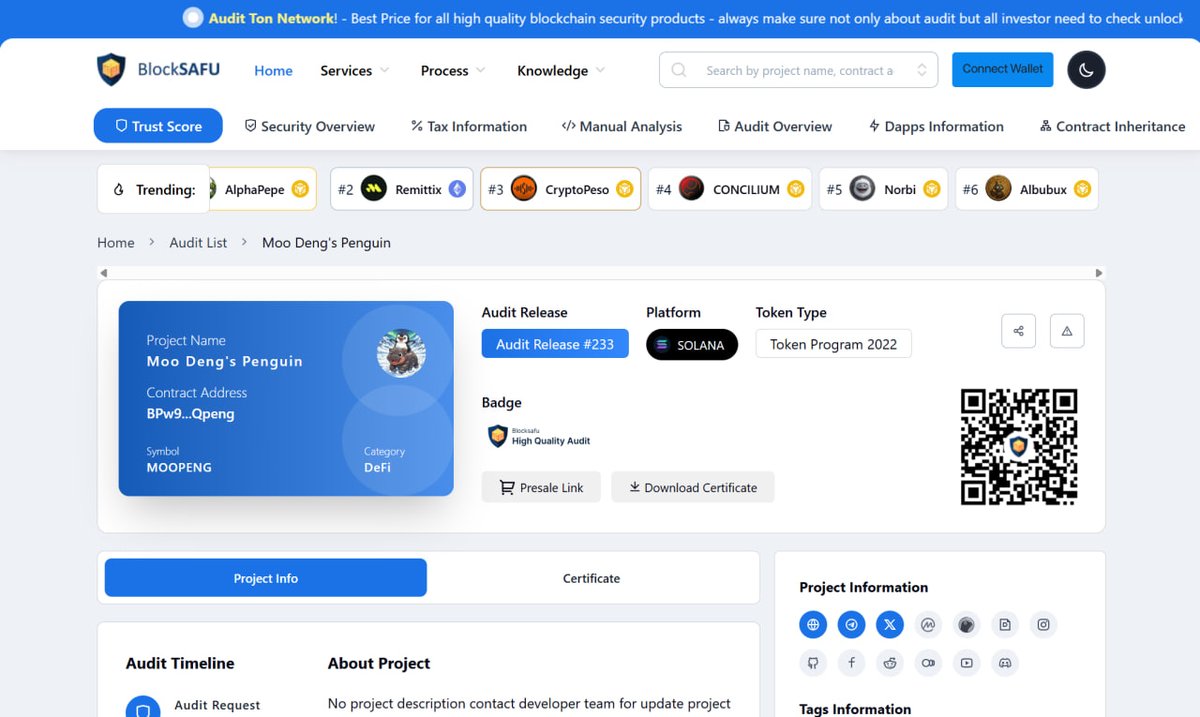Viewport: 1200px width, 717px height.
Task: Select the Contract Inheritance tab
Action: click(x=1112, y=126)
